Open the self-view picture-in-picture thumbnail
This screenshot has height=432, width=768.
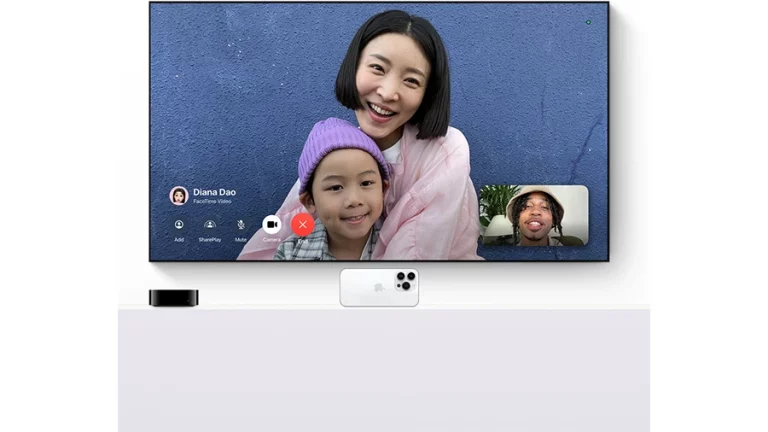pos(533,216)
